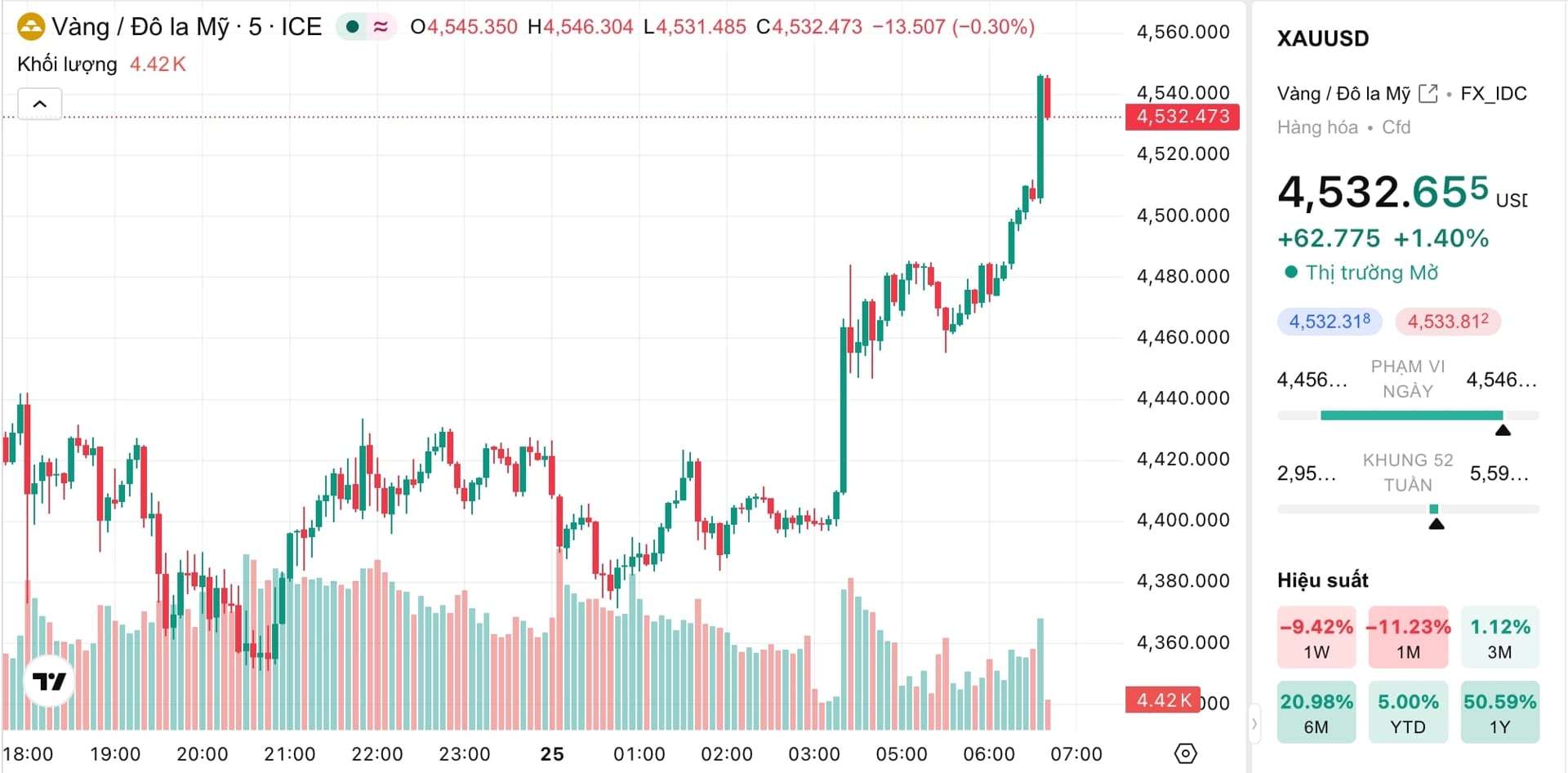Select the 1W performance tile
This screenshot has width=1568, height=773.
(1316, 638)
